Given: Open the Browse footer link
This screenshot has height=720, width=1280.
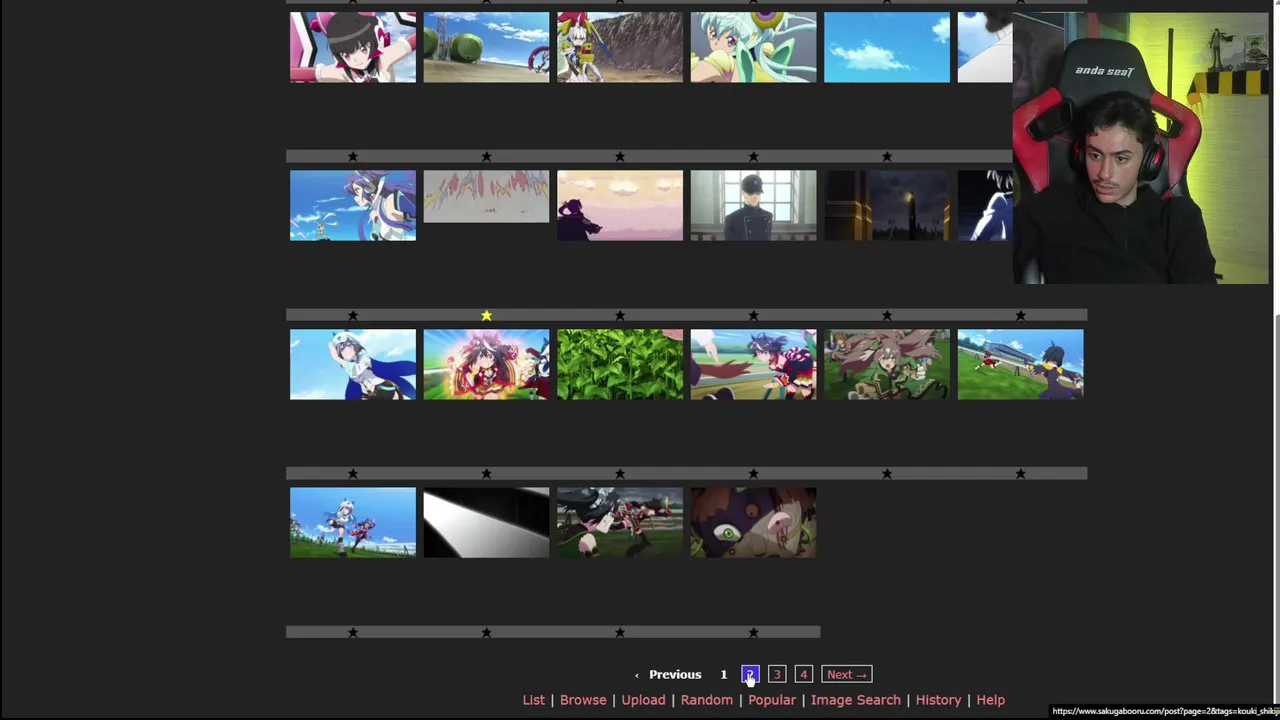Looking at the screenshot, I should [x=583, y=700].
